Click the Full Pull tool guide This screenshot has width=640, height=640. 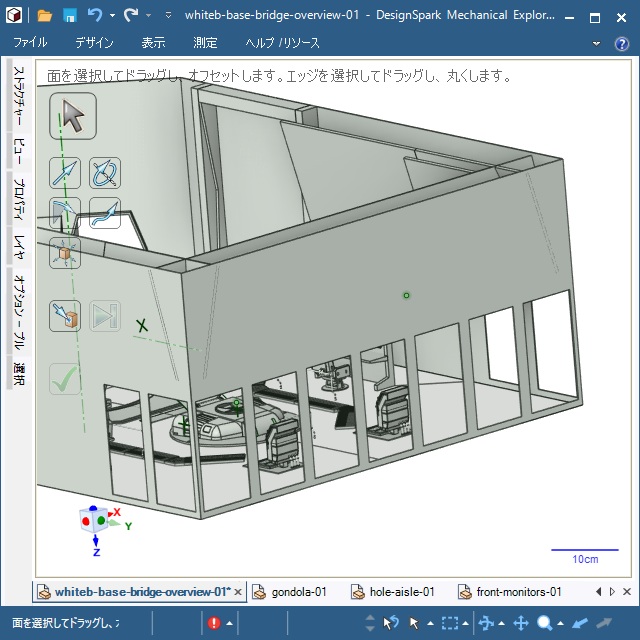[x=105, y=316]
